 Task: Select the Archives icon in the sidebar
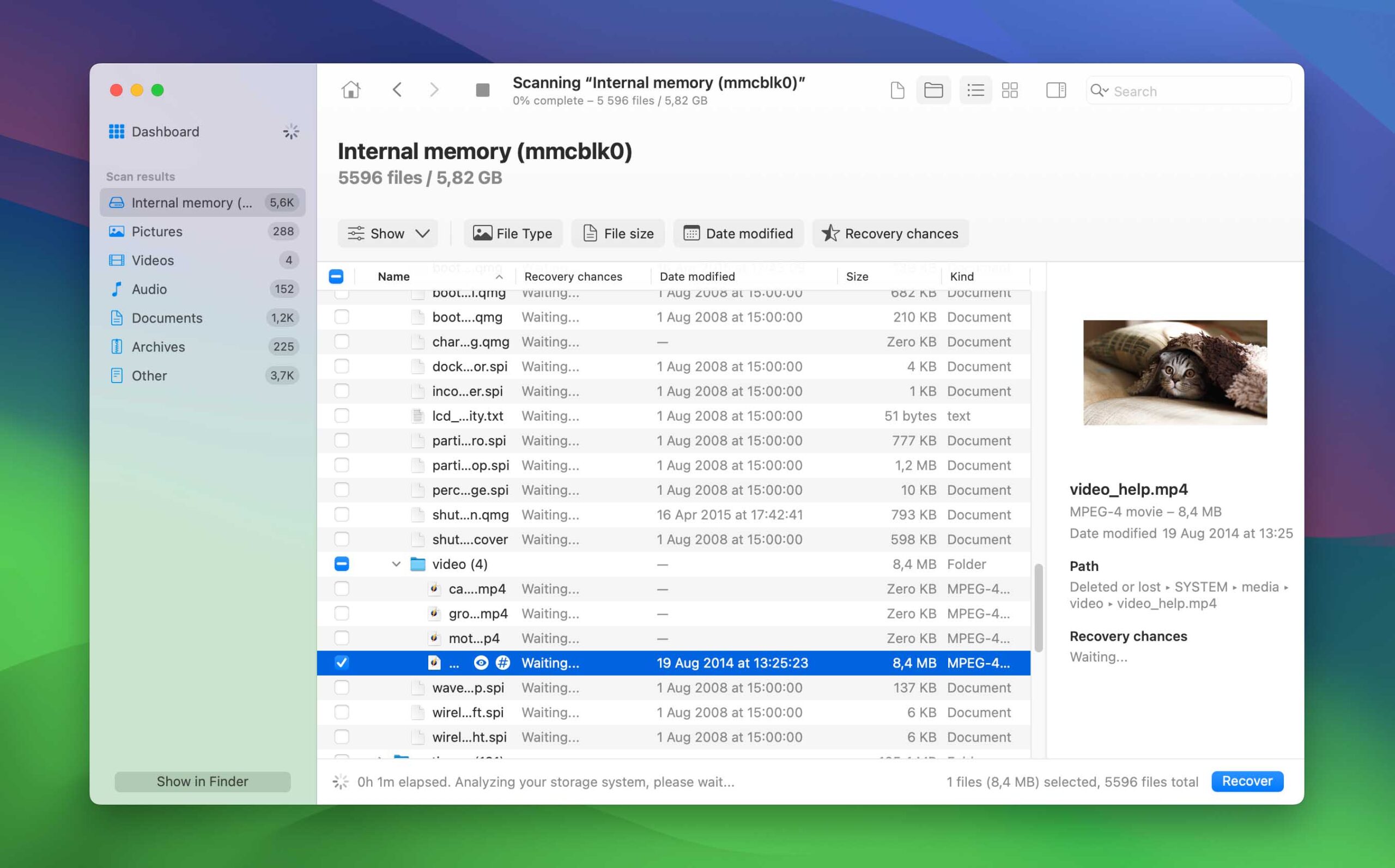coord(117,347)
